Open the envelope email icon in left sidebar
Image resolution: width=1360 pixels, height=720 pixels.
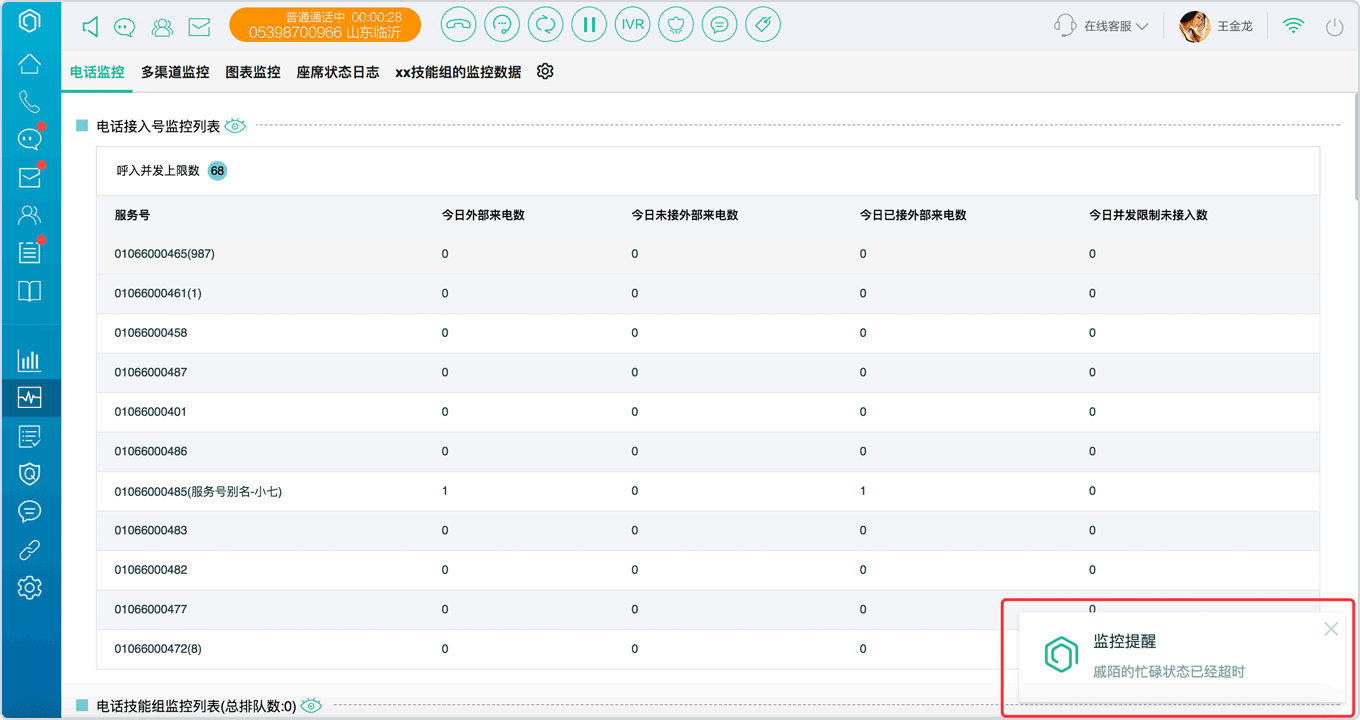30,177
